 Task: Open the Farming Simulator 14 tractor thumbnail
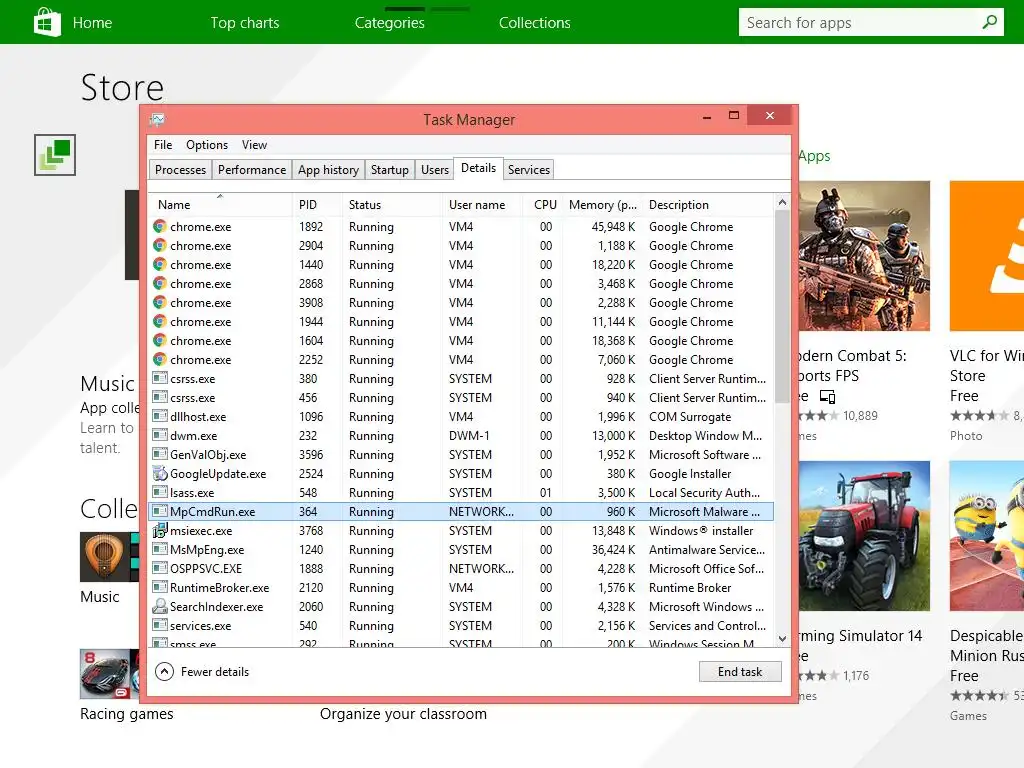pos(865,536)
